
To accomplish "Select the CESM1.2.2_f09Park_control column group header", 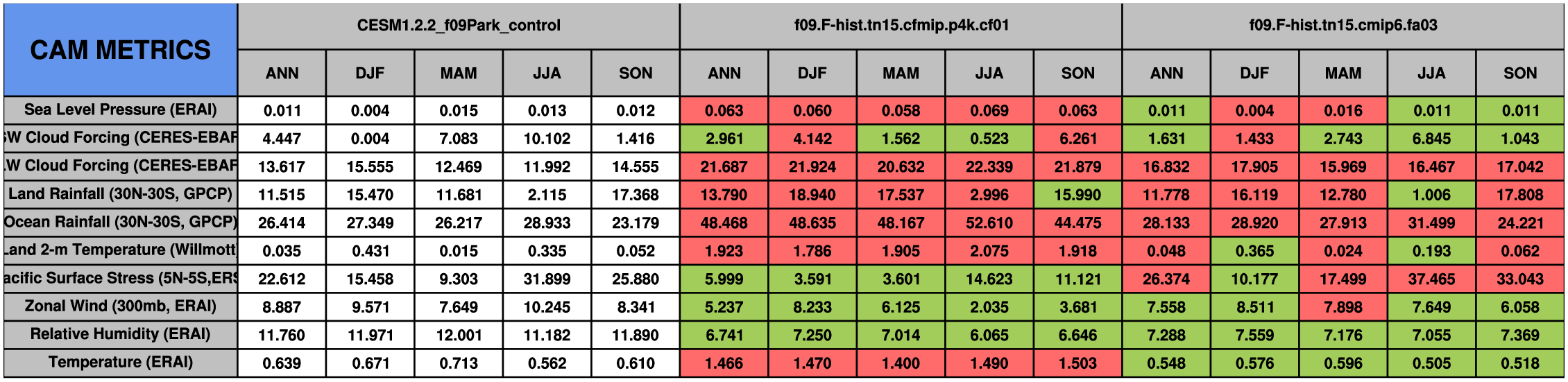I will [459, 26].
